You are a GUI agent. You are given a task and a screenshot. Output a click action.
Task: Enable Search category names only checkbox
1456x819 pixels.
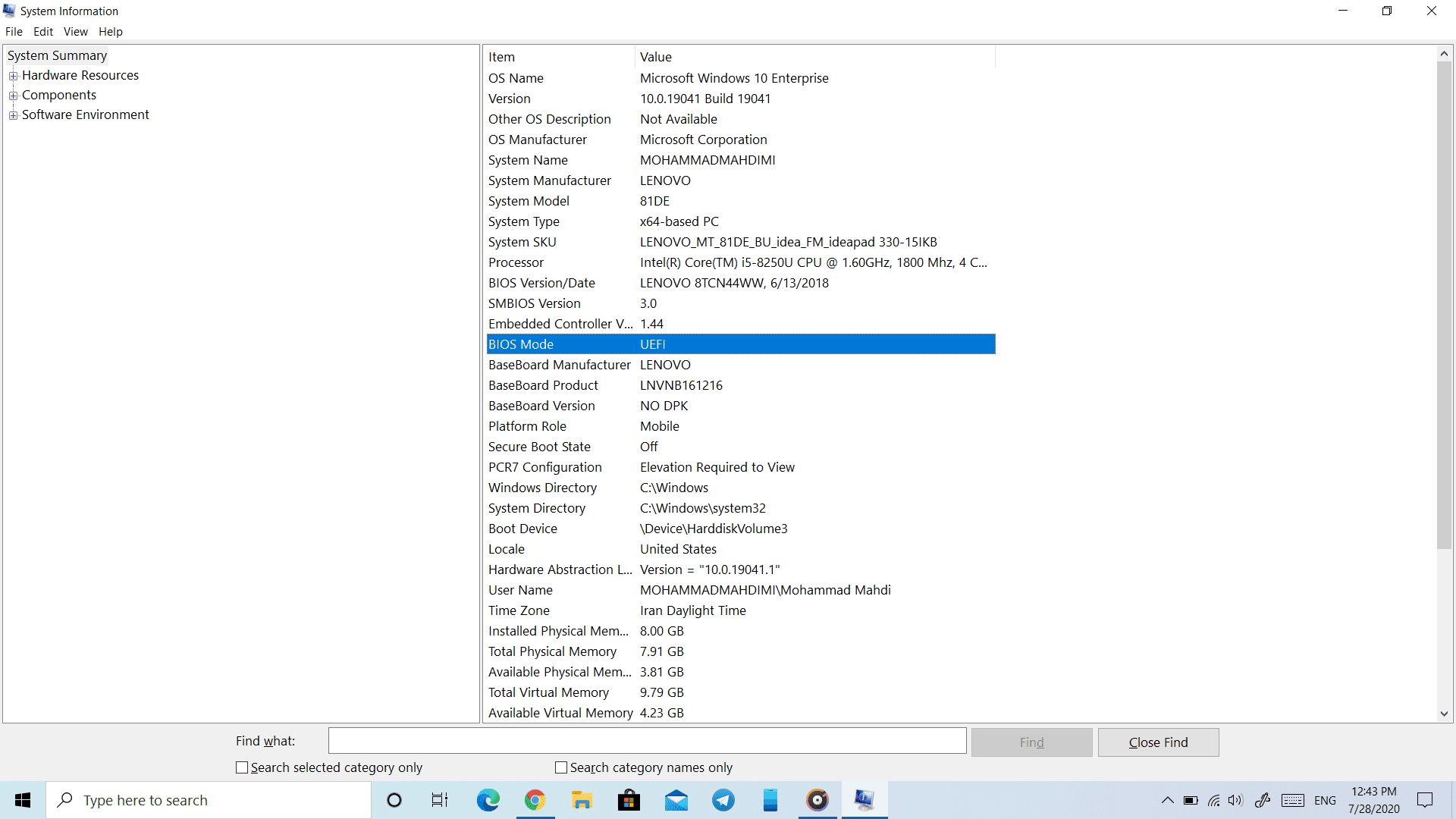[561, 767]
